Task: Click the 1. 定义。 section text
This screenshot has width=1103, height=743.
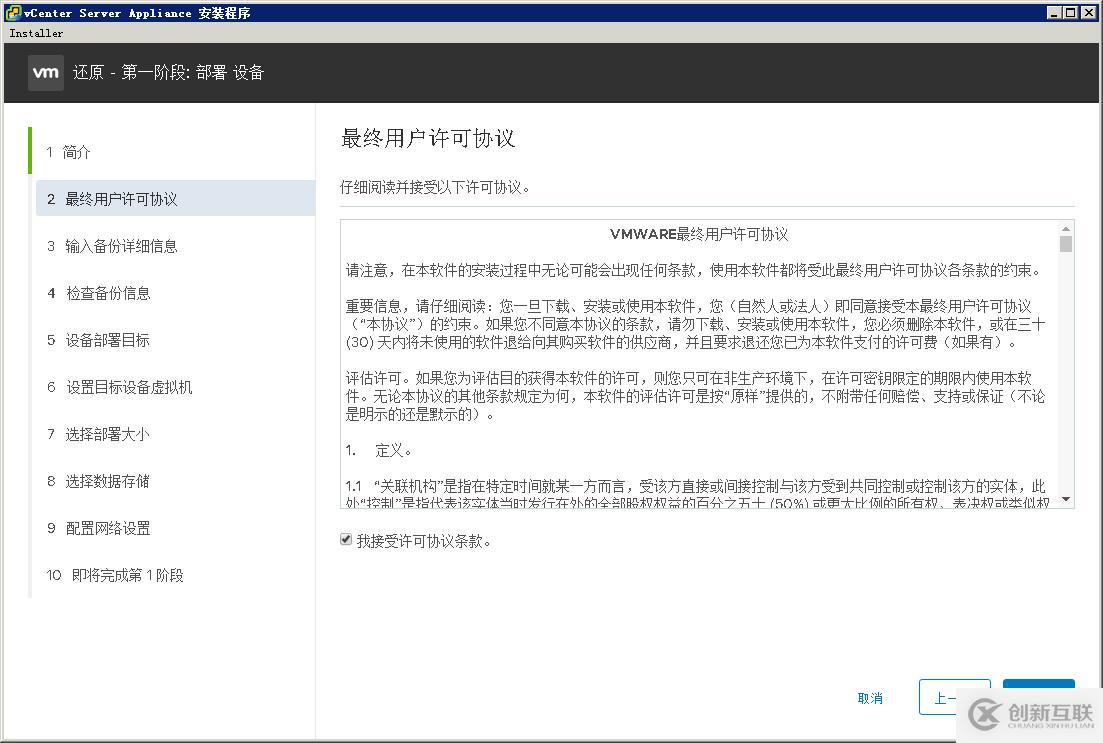Action: pos(378,450)
